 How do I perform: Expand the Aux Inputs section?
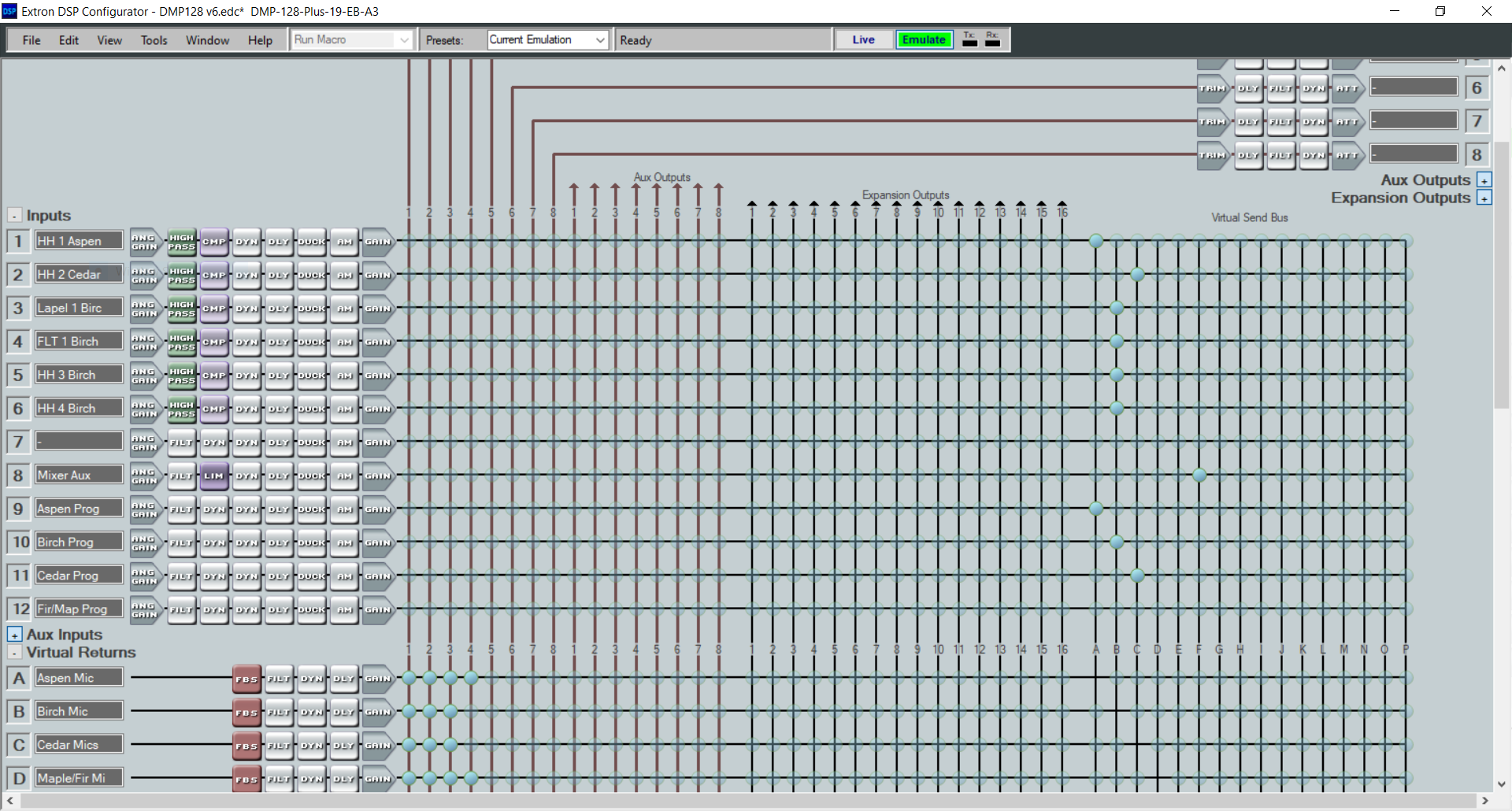(14, 635)
